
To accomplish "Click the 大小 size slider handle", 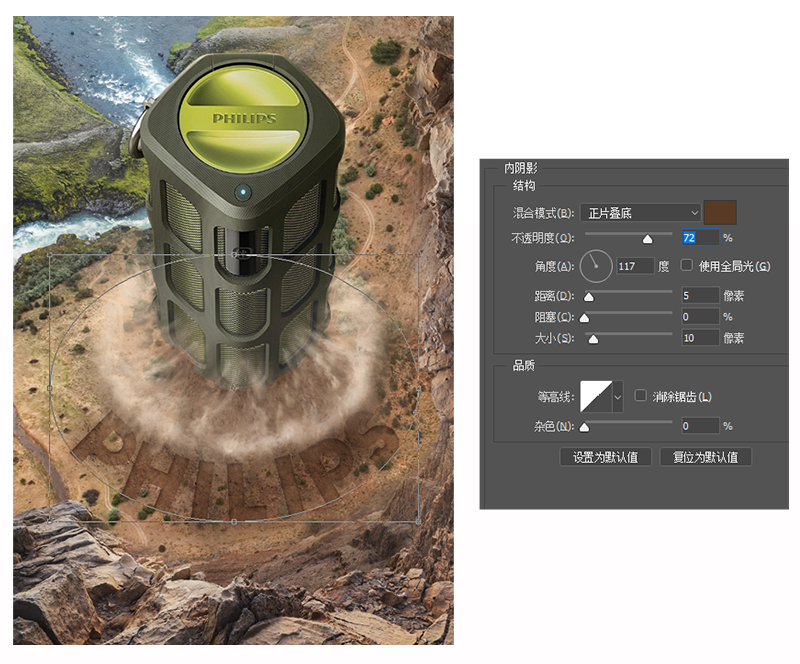I will click(x=593, y=339).
